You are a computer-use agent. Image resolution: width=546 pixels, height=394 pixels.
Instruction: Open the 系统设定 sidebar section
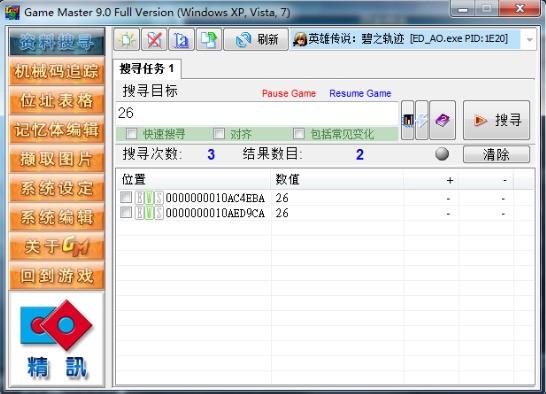coord(57,188)
